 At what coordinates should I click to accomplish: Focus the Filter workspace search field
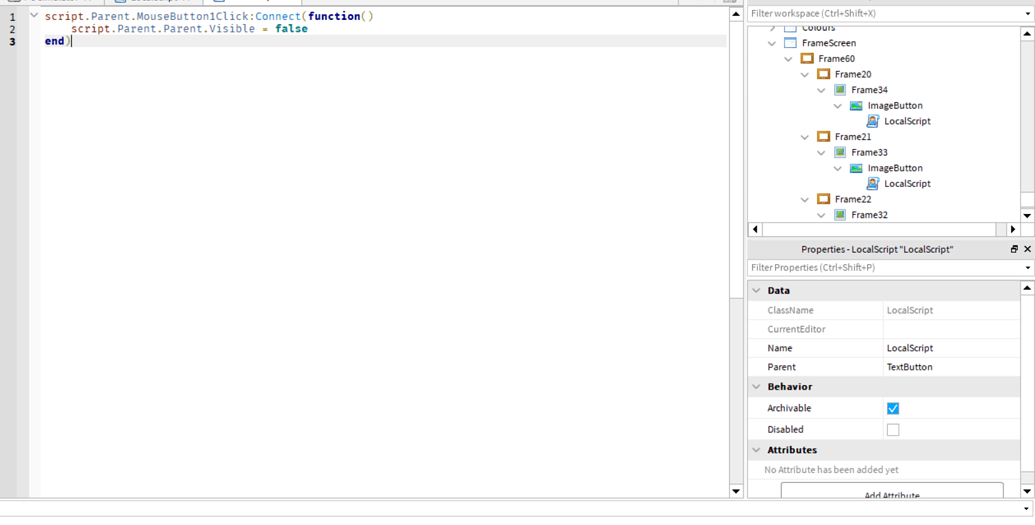(885, 14)
